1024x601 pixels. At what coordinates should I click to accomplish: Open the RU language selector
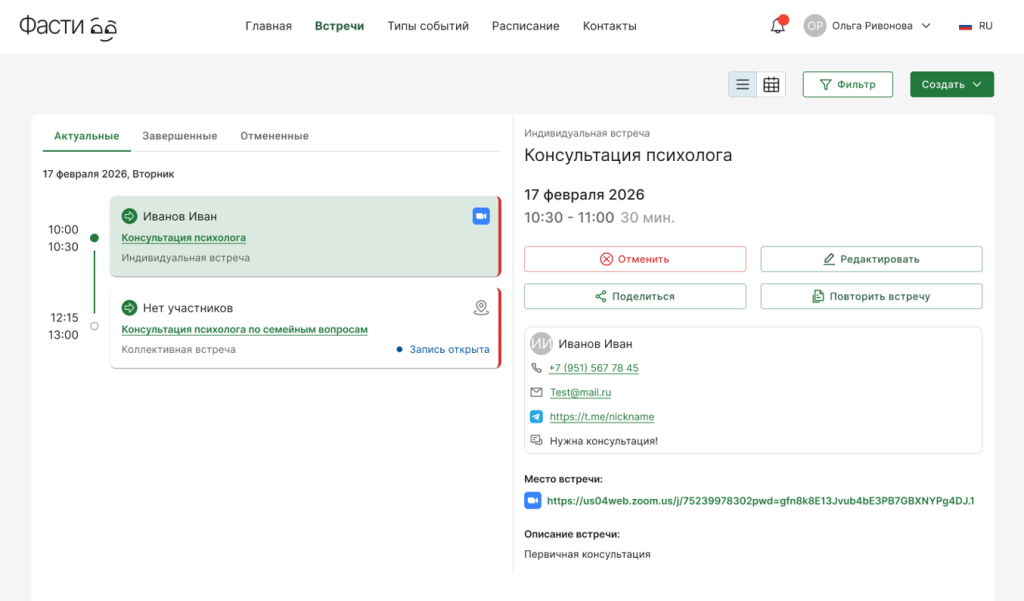977,26
